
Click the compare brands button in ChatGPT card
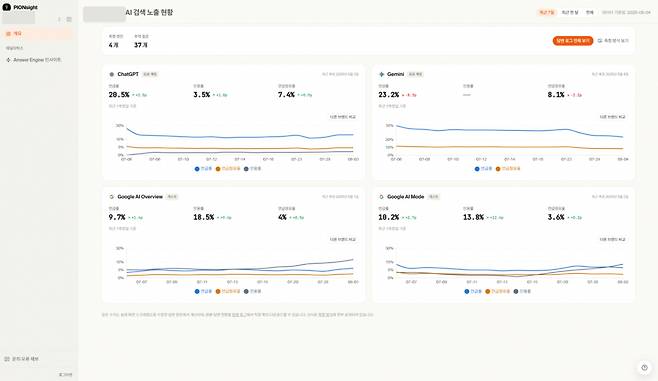click(x=342, y=117)
